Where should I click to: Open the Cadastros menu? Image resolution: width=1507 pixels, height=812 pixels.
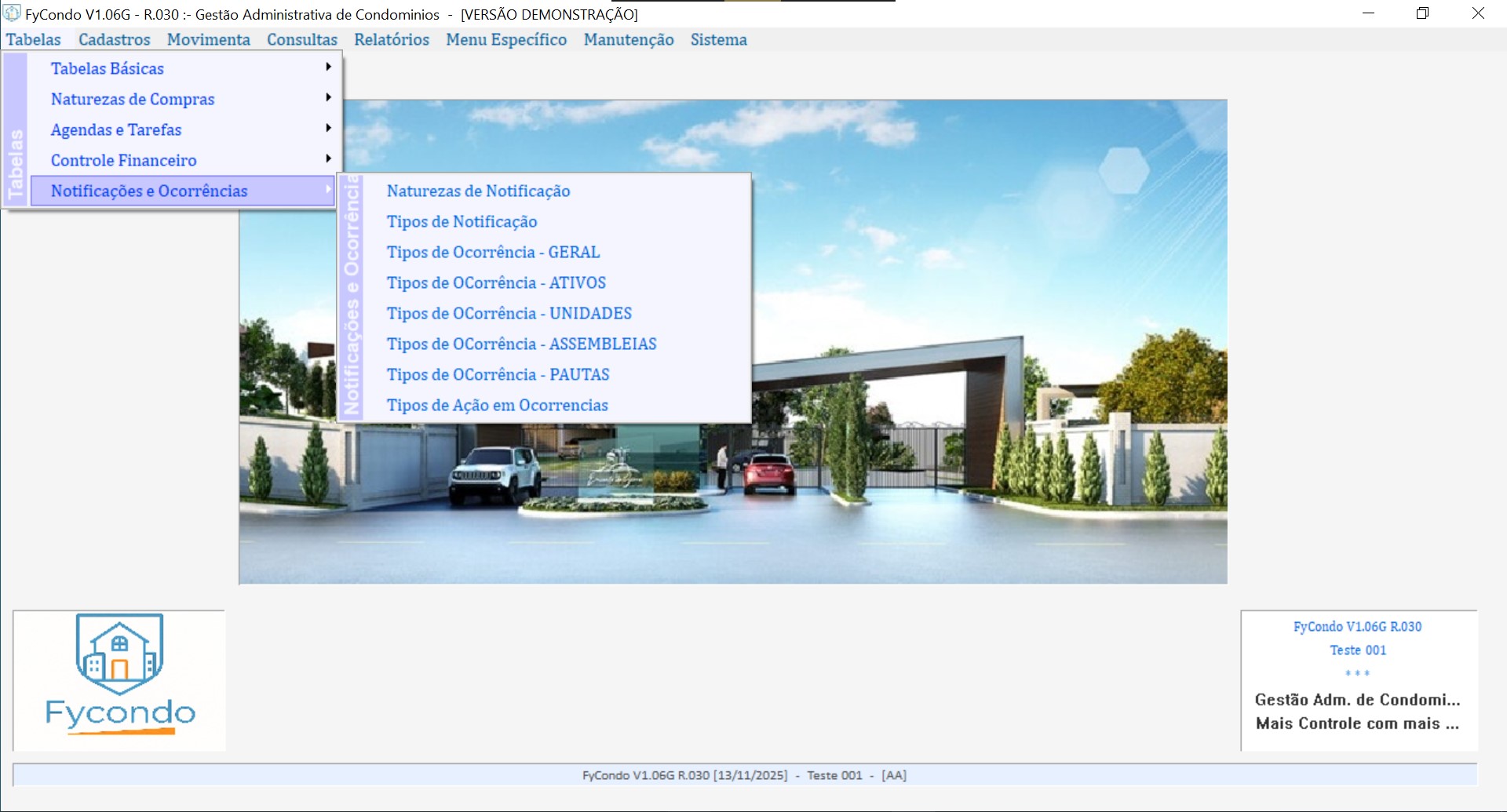click(114, 39)
